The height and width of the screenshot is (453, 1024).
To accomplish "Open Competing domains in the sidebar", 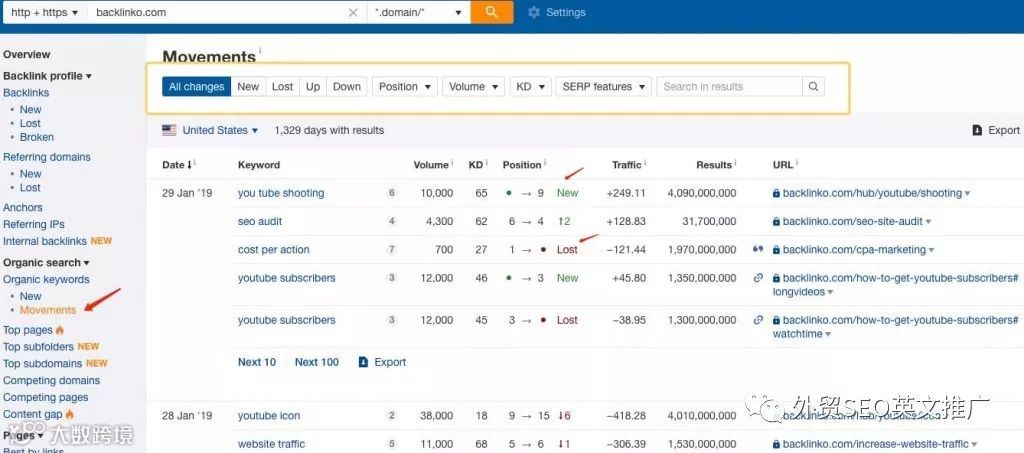I will (x=52, y=380).
